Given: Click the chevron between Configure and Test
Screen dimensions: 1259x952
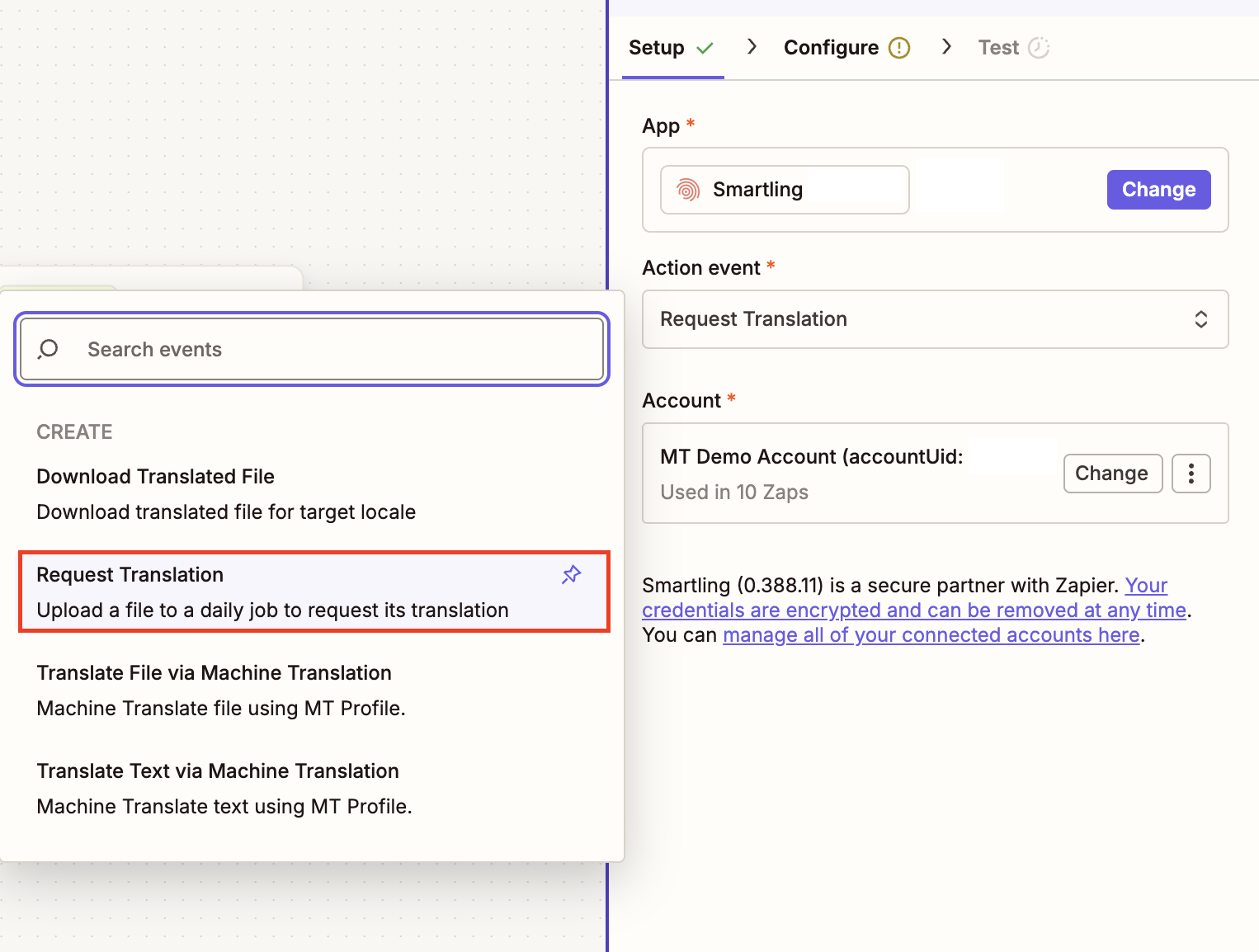Looking at the screenshot, I should tap(946, 47).
